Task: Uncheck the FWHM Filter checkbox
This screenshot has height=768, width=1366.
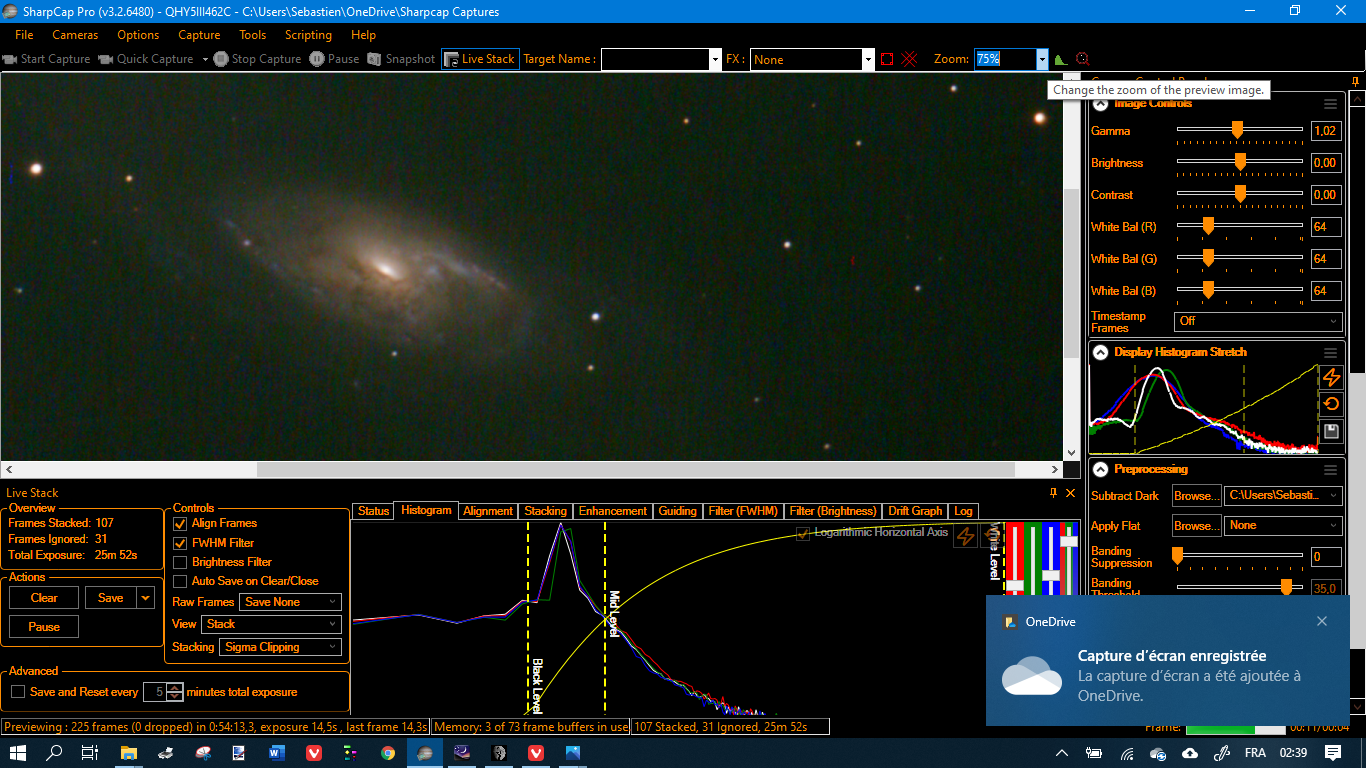Action: pos(181,543)
